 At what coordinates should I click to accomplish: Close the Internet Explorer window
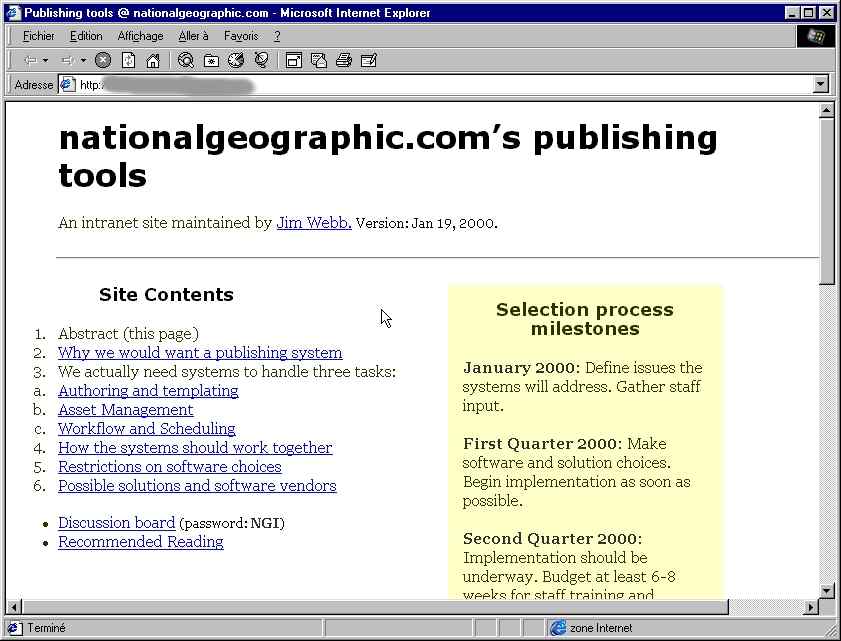828,12
